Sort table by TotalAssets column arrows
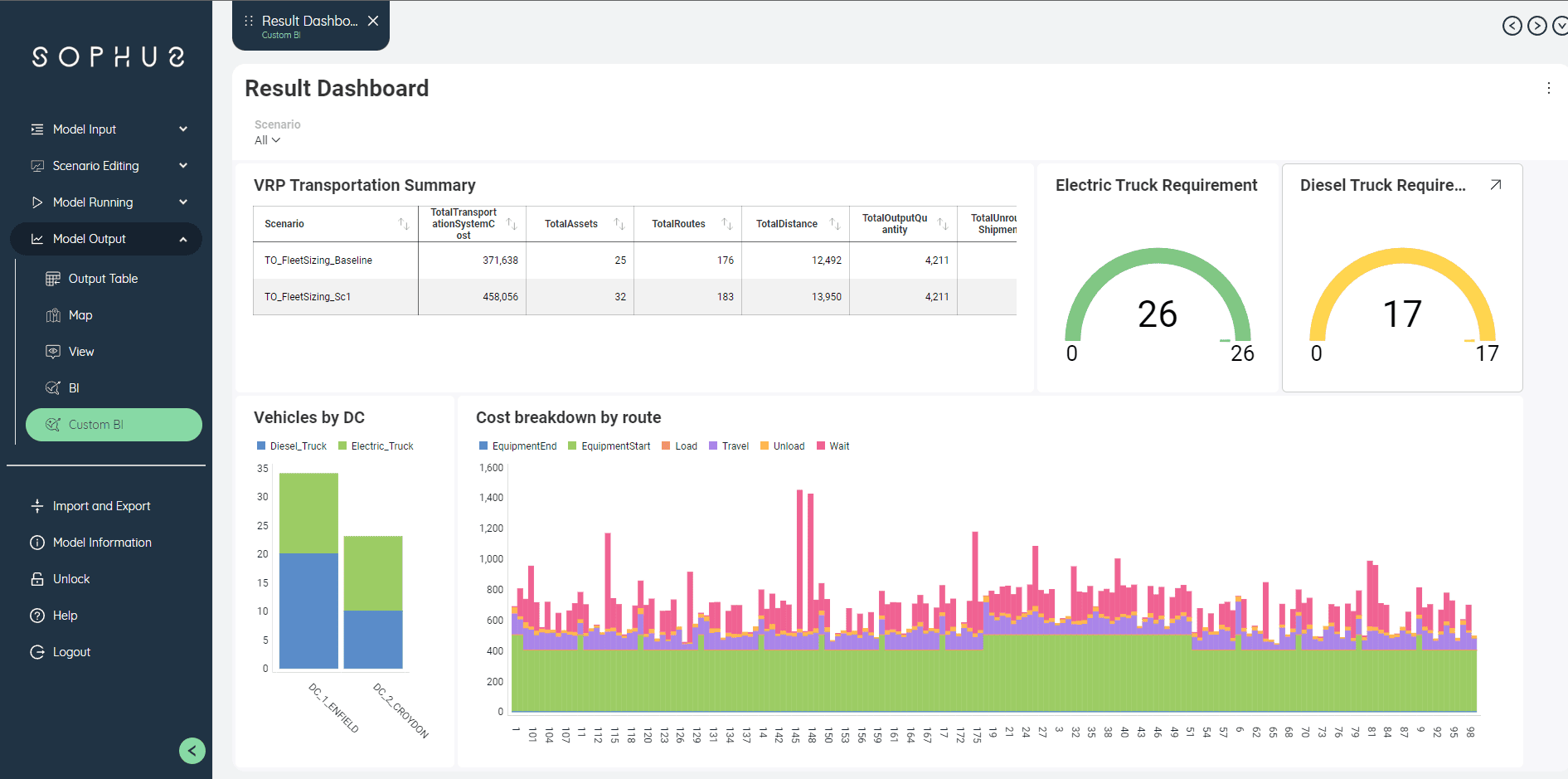This screenshot has width=1568, height=779. point(619,224)
